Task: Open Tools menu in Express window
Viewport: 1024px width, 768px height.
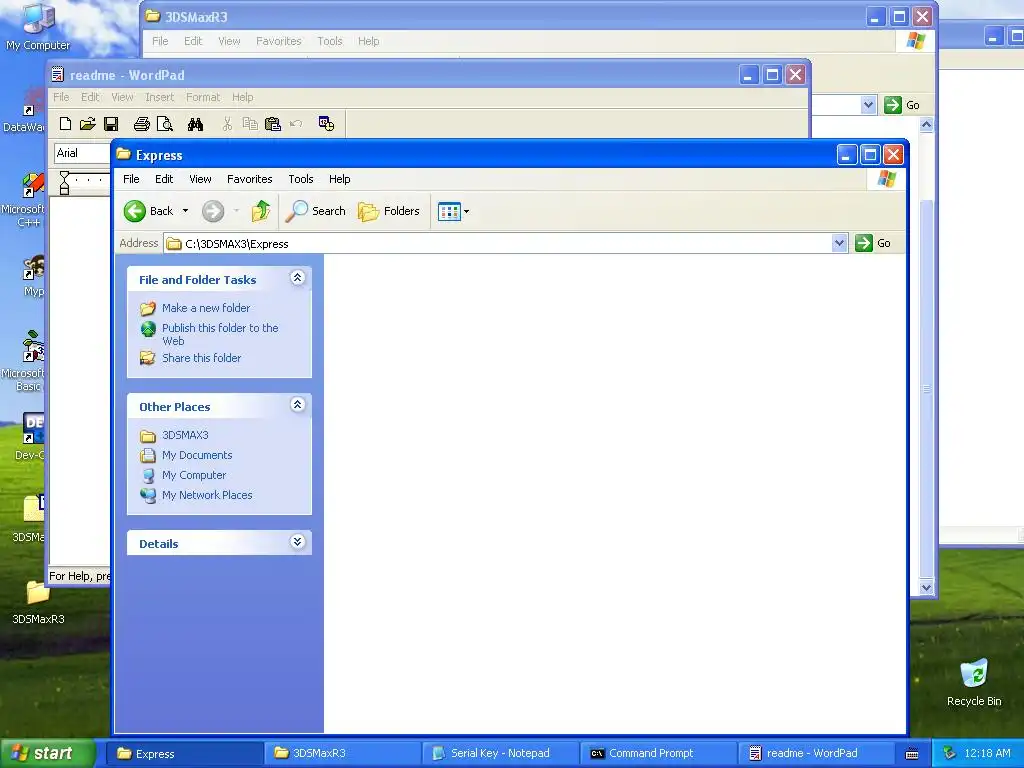Action: [x=301, y=179]
